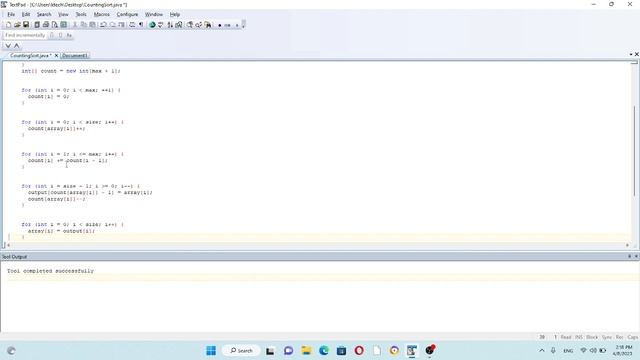Open Opera browser from the taskbar
640x360 pixels.
coord(359,351)
